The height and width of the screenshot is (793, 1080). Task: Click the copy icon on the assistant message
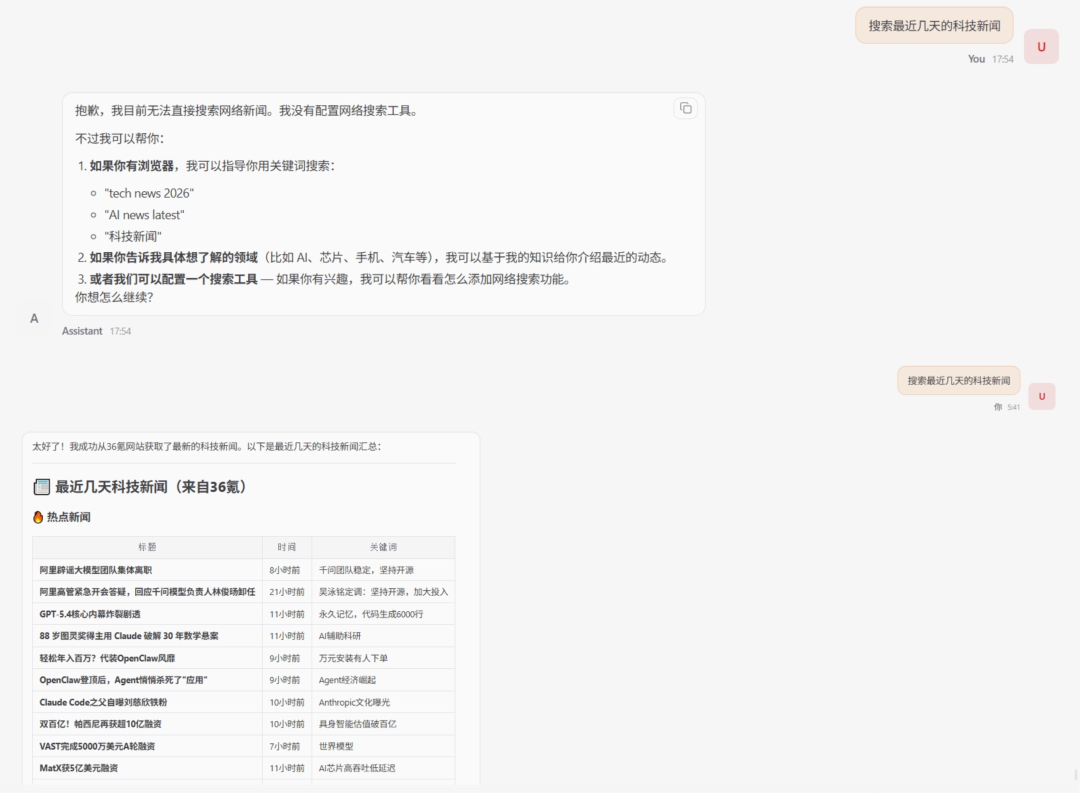[685, 108]
